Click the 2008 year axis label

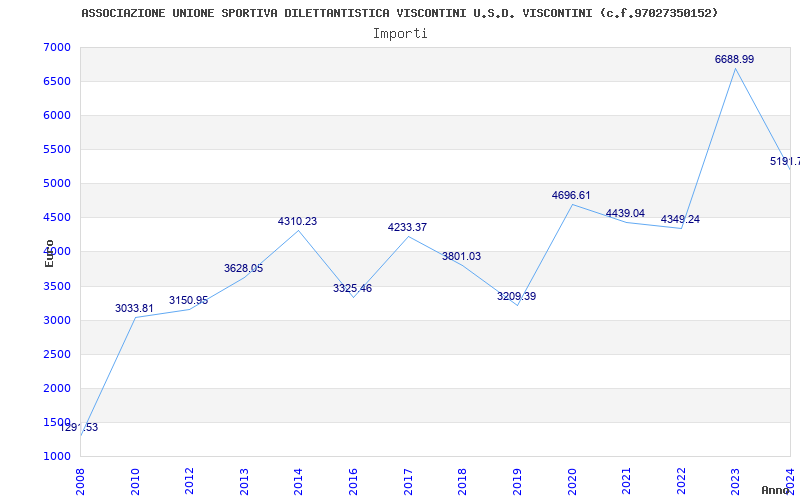click(80, 481)
